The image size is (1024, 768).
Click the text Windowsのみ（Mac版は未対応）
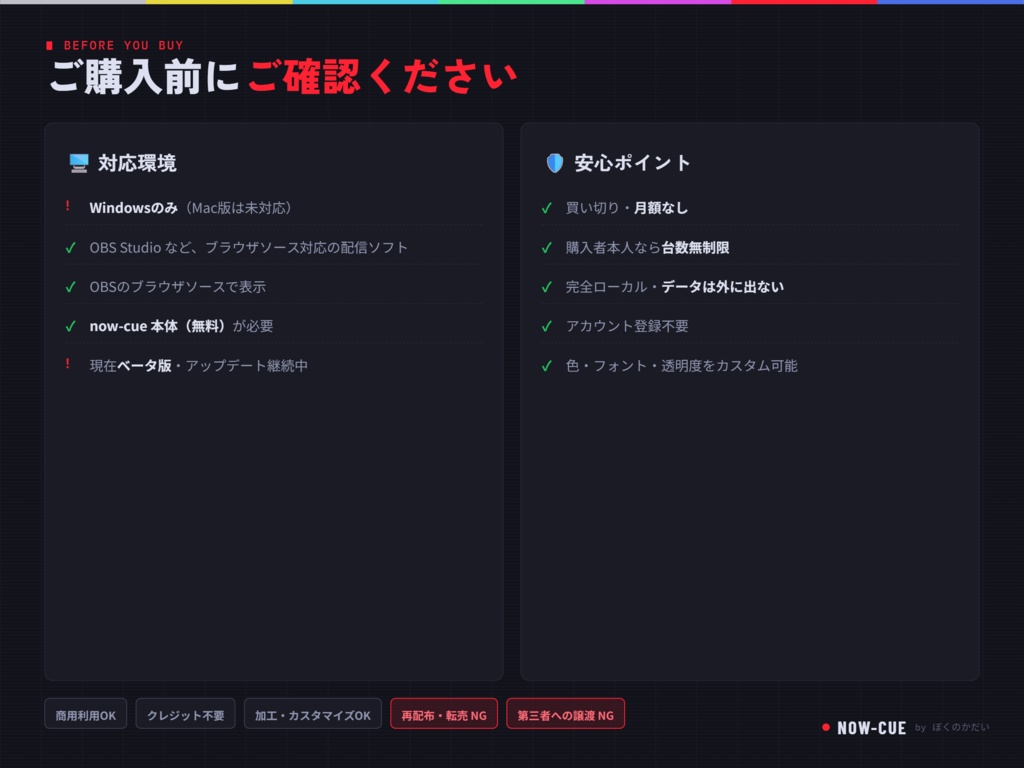191,208
